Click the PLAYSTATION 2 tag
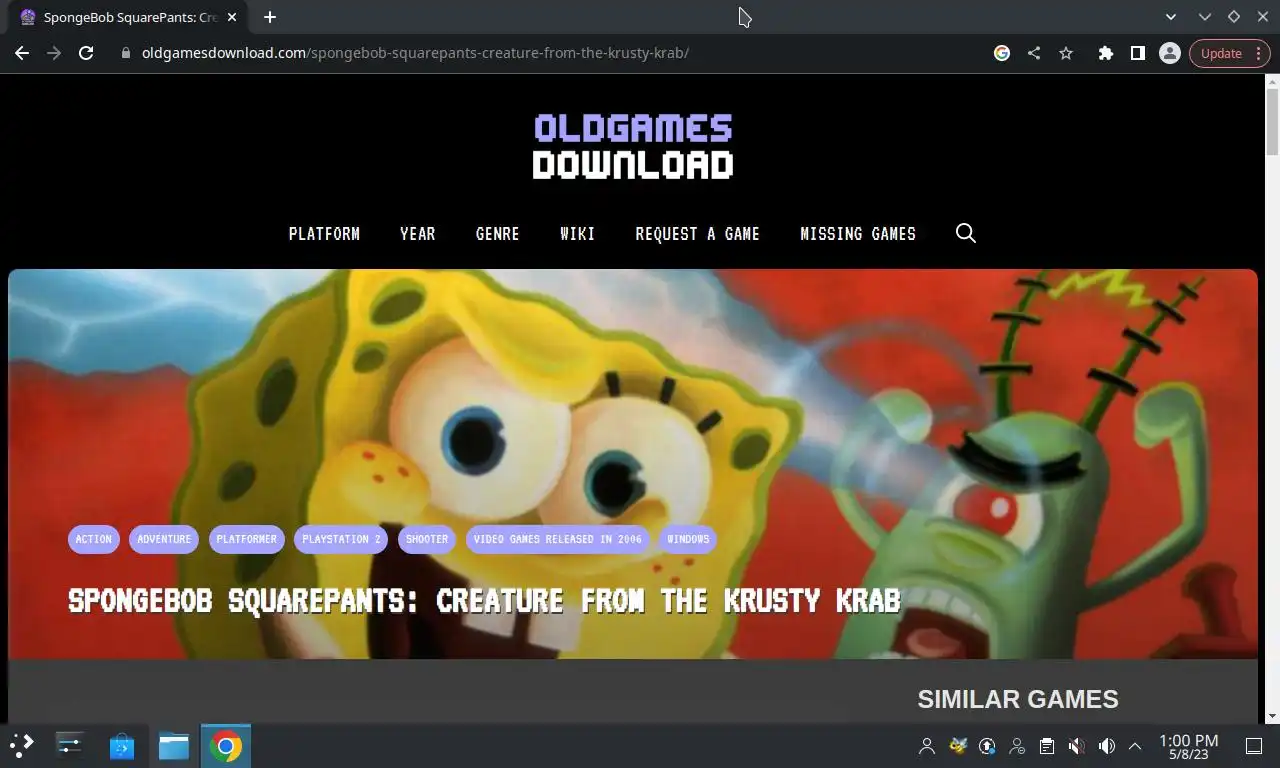Image resolution: width=1280 pixels, height=768 pixels. click(341, 539)
